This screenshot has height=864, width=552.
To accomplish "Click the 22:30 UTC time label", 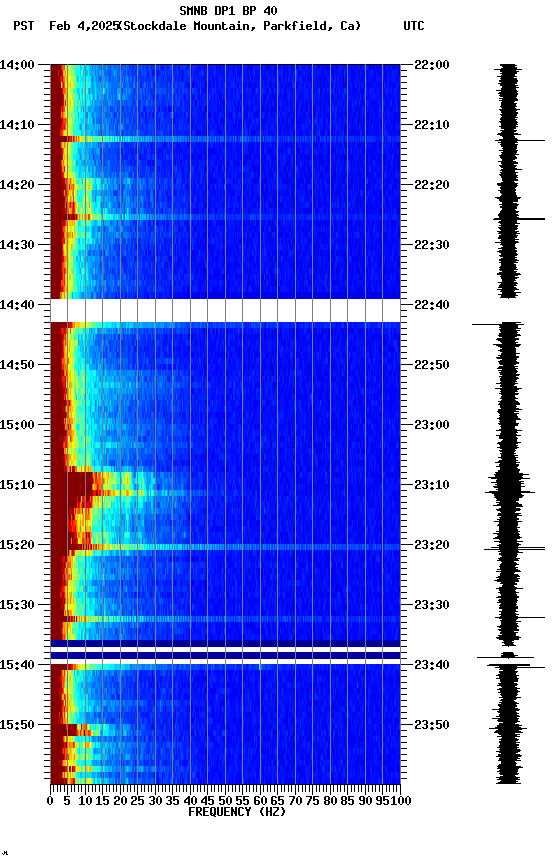I will (x=432, y=245).
